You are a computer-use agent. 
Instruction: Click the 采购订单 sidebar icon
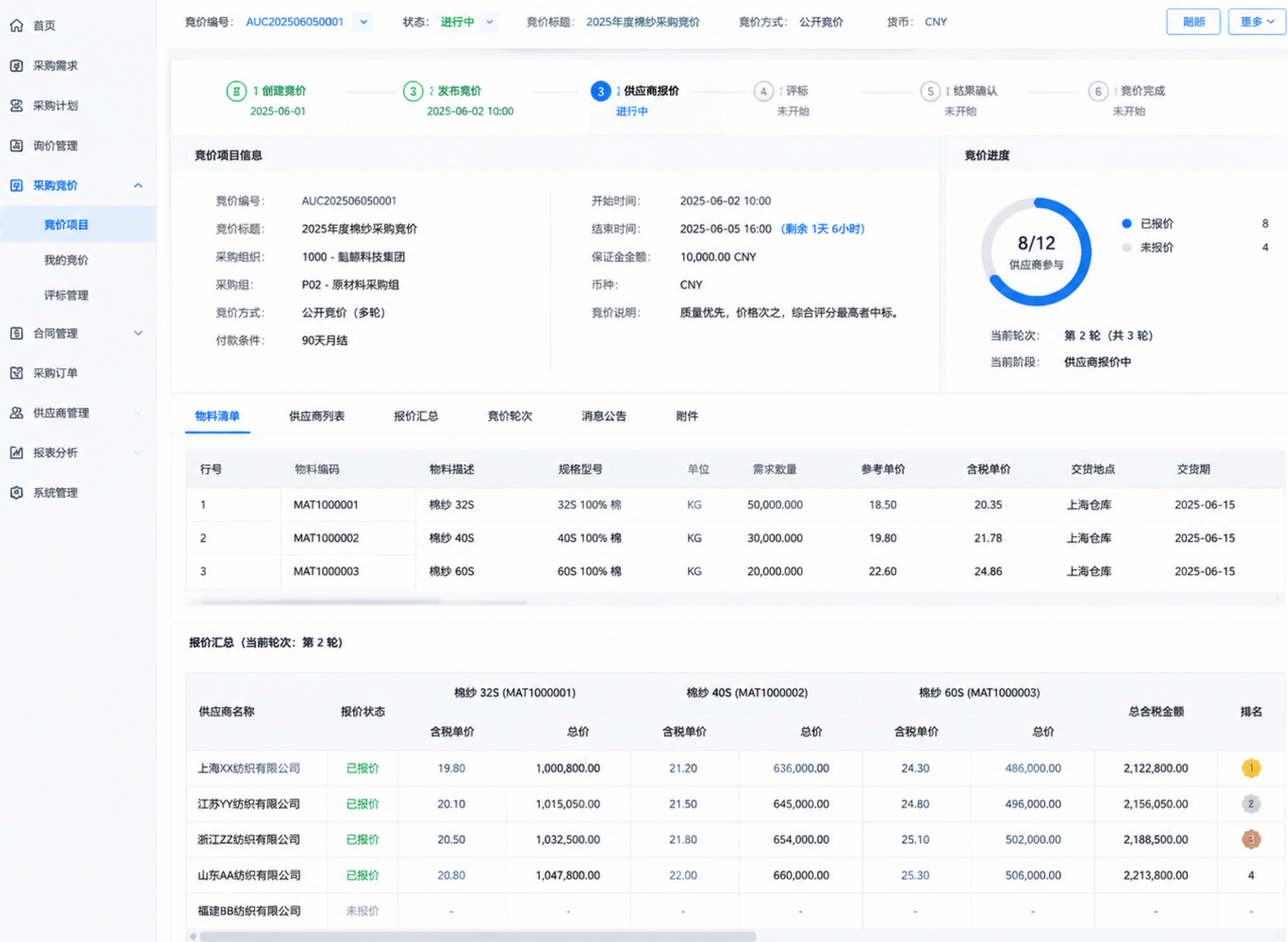[x=17, y=373]
